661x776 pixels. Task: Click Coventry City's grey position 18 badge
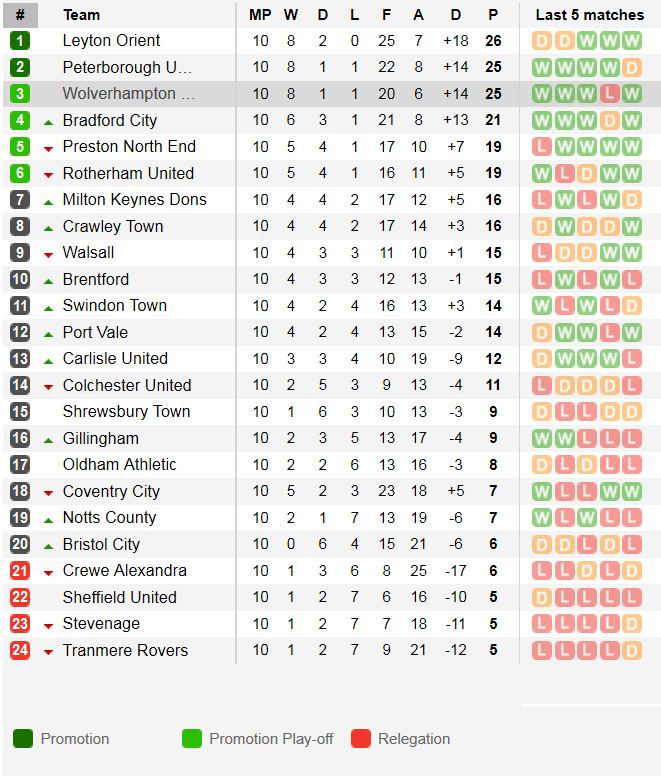point(20,492)
